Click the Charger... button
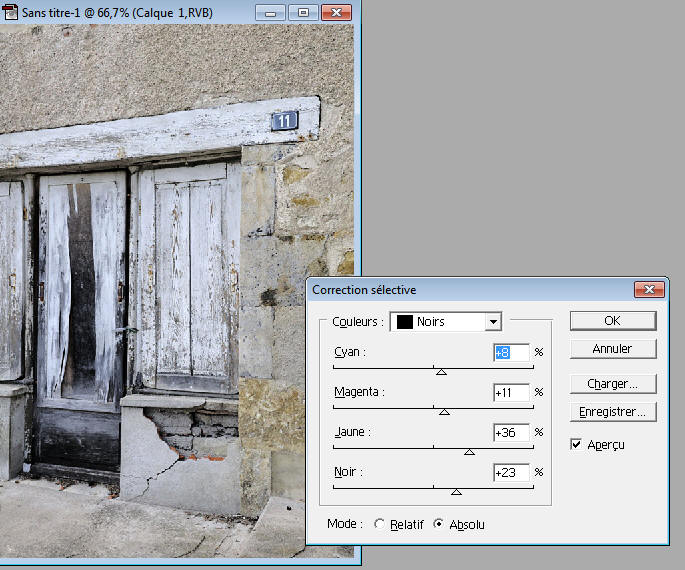Image resolution: width=685 pixels, height=570 pixels. [613, 383]
